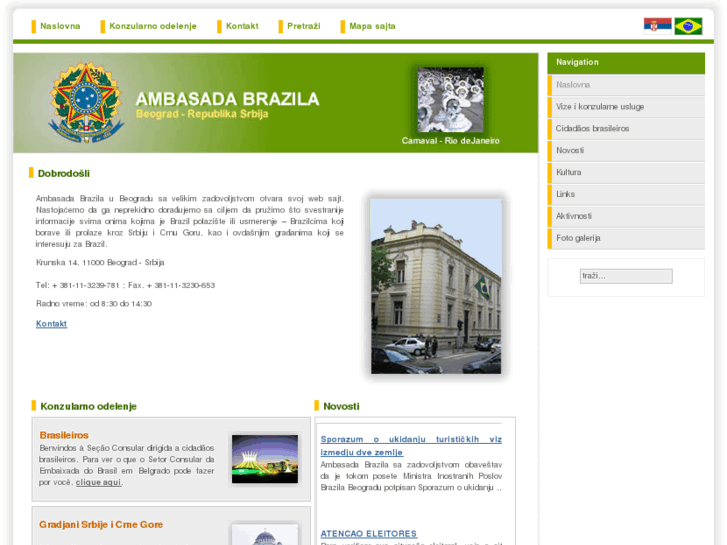The image size is (727, 545).
Task: Open Links in the Navigation sidebar
Action: click(x=626, y=194)
